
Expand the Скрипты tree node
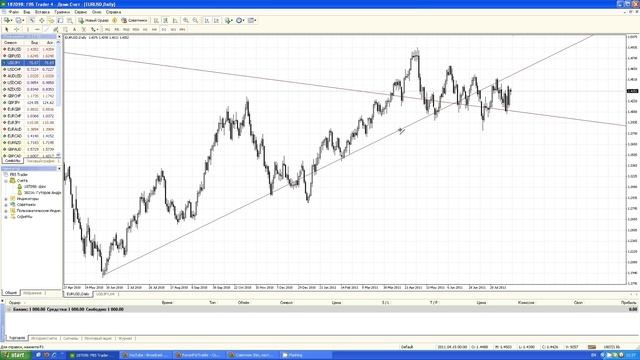(6, 217)
